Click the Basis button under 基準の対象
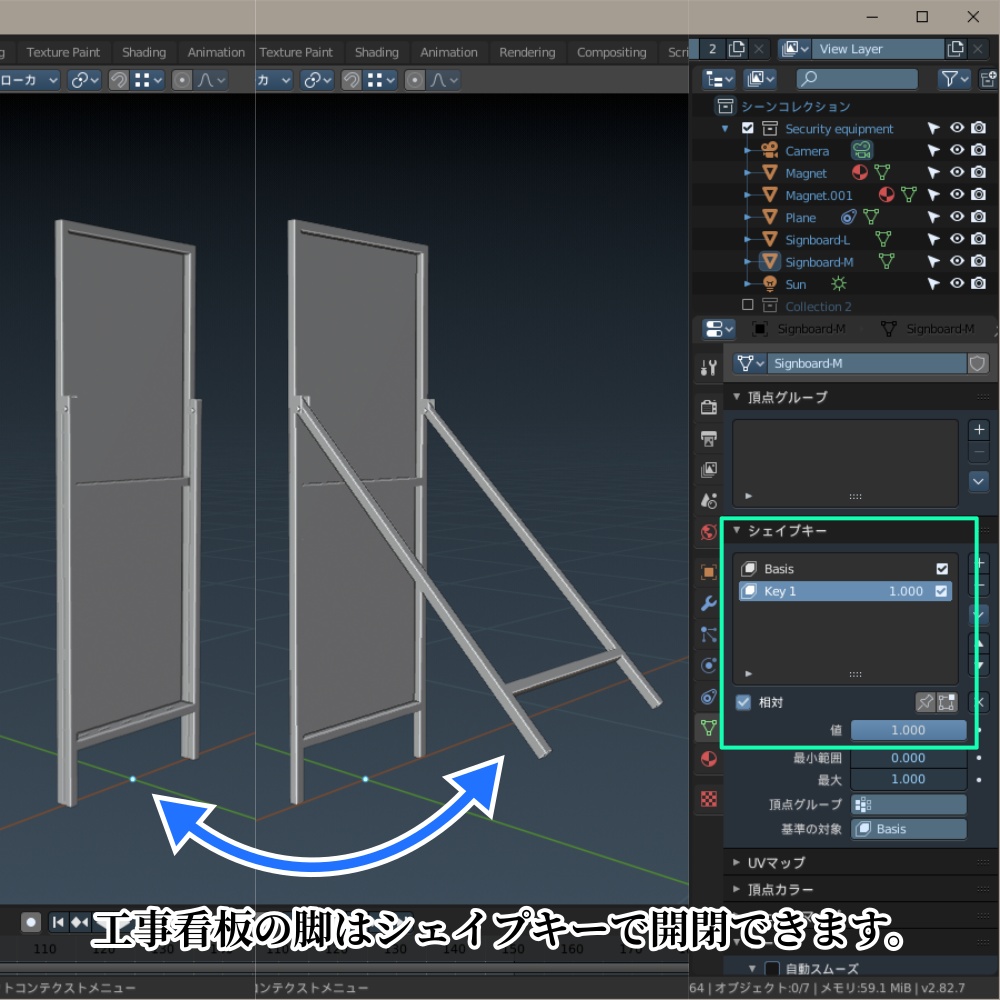 [x=908, y=828]
